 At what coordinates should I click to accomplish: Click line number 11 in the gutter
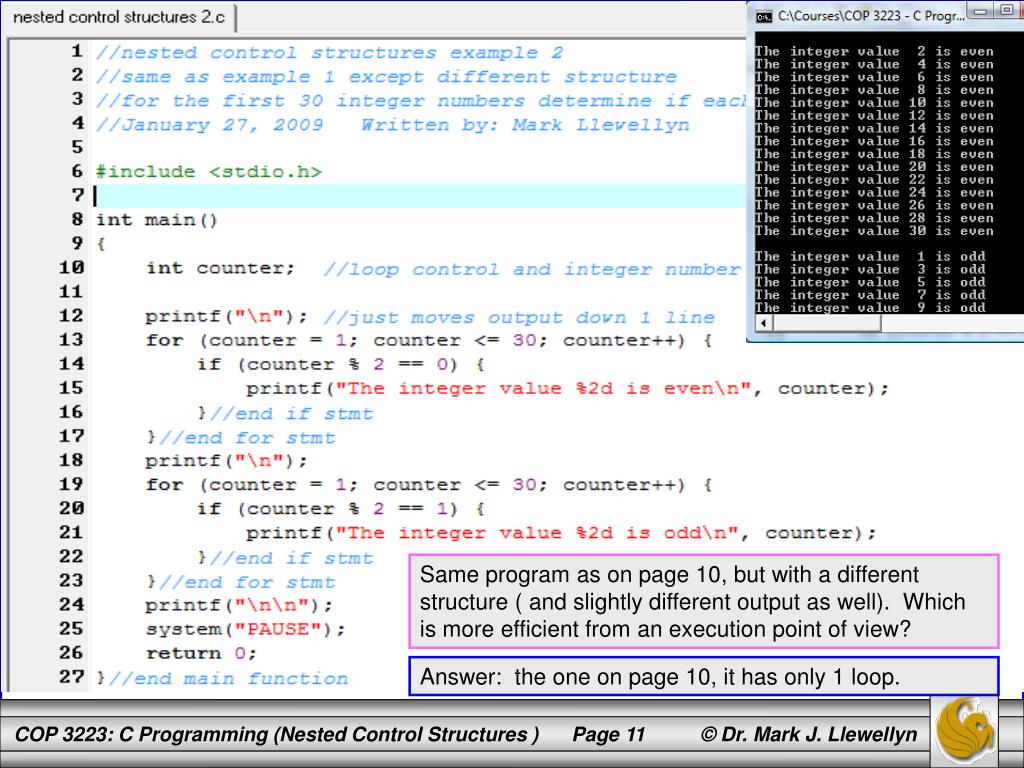coord(72,291)
